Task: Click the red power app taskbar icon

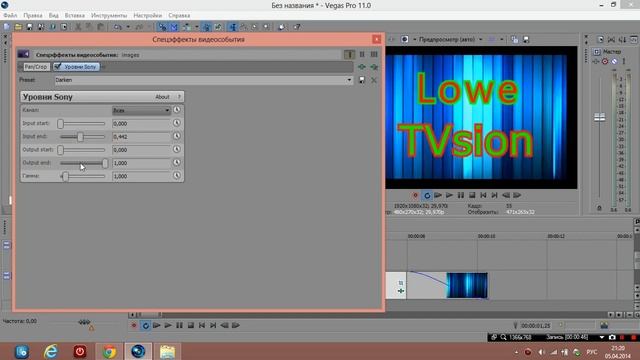Action: coord(80,351)
